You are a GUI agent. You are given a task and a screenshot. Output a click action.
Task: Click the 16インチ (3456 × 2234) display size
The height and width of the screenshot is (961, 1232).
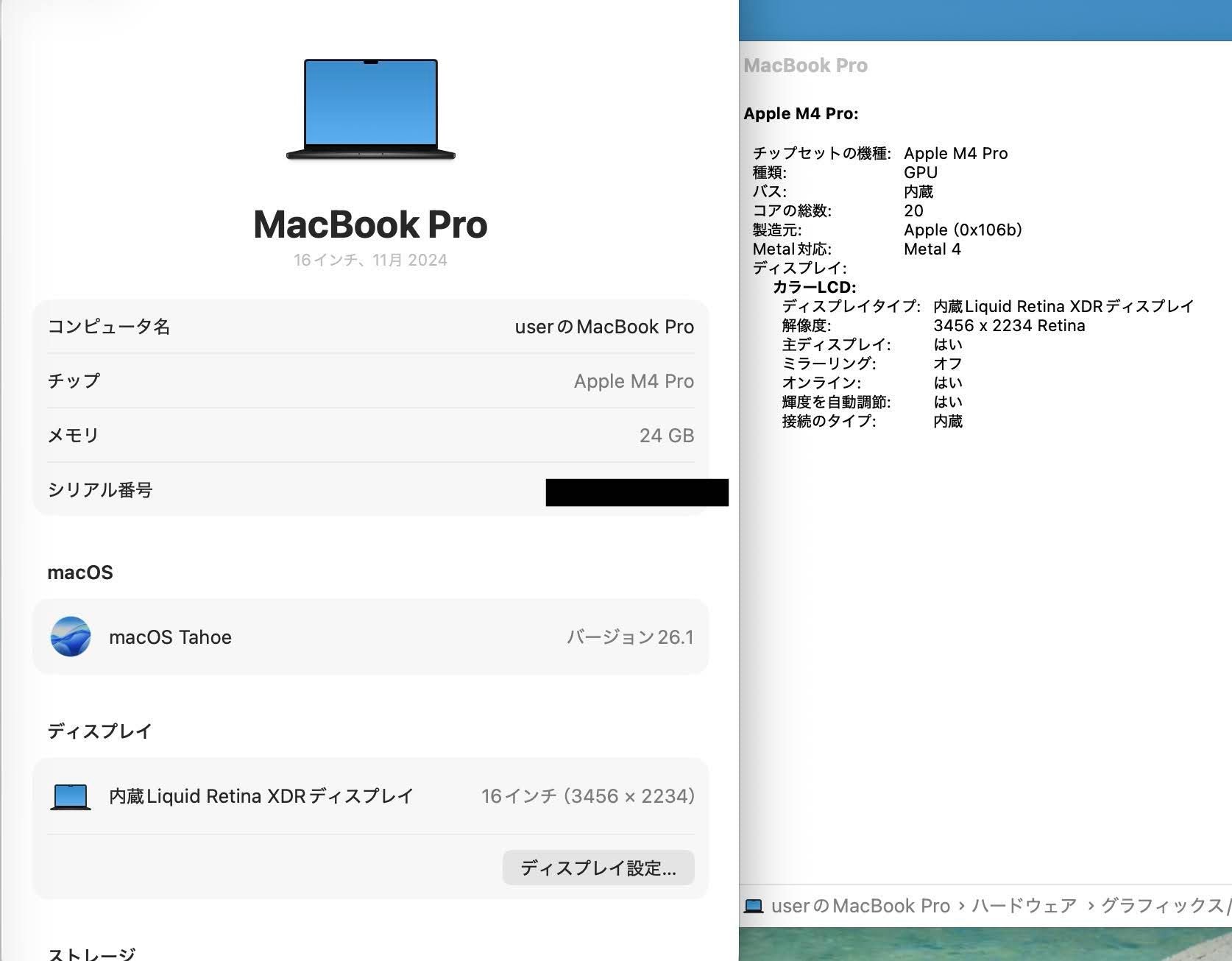tap(587, 796)
